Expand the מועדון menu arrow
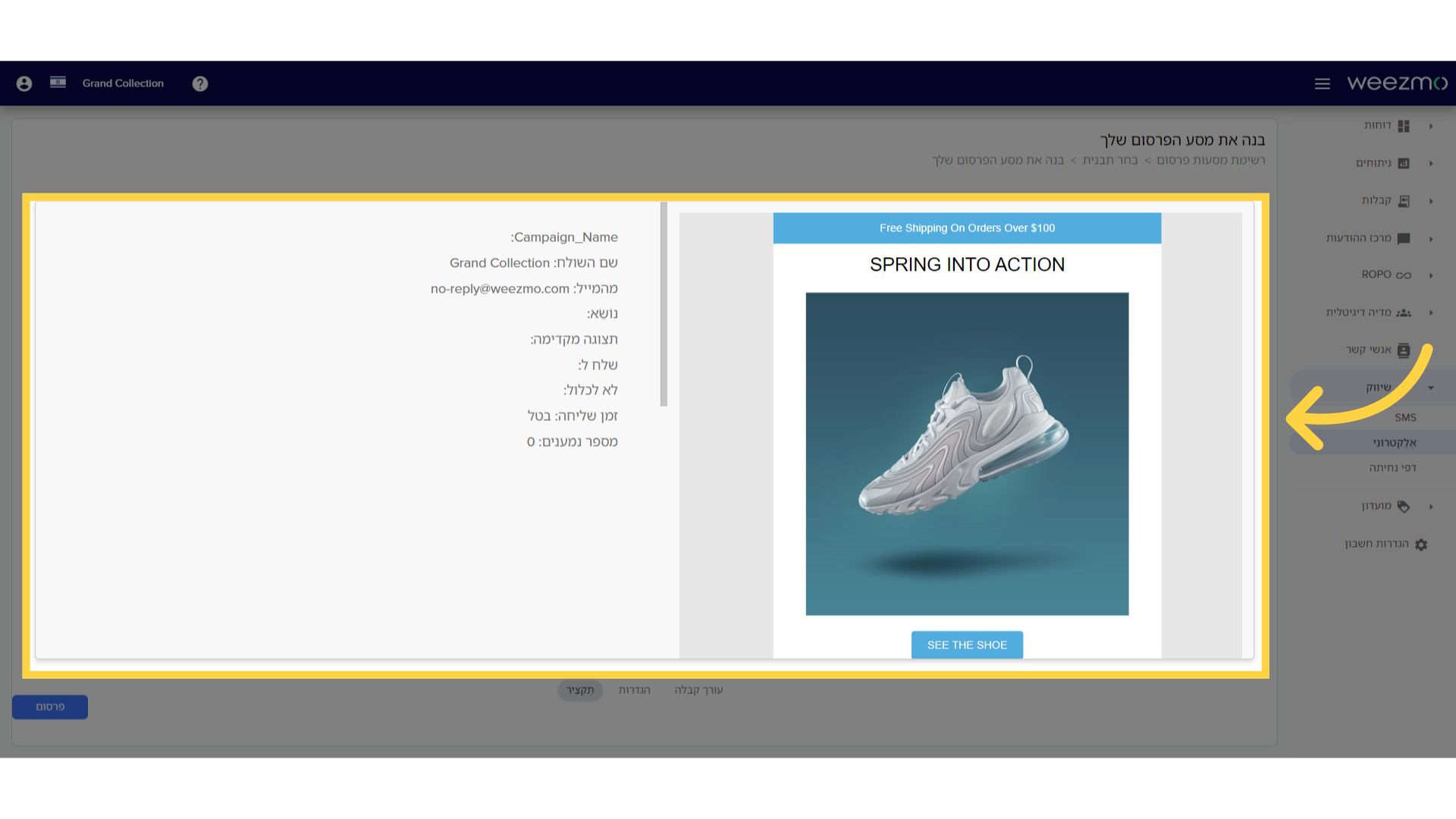This screenshot has width=1456, height=819. [x=1431, y=507]
